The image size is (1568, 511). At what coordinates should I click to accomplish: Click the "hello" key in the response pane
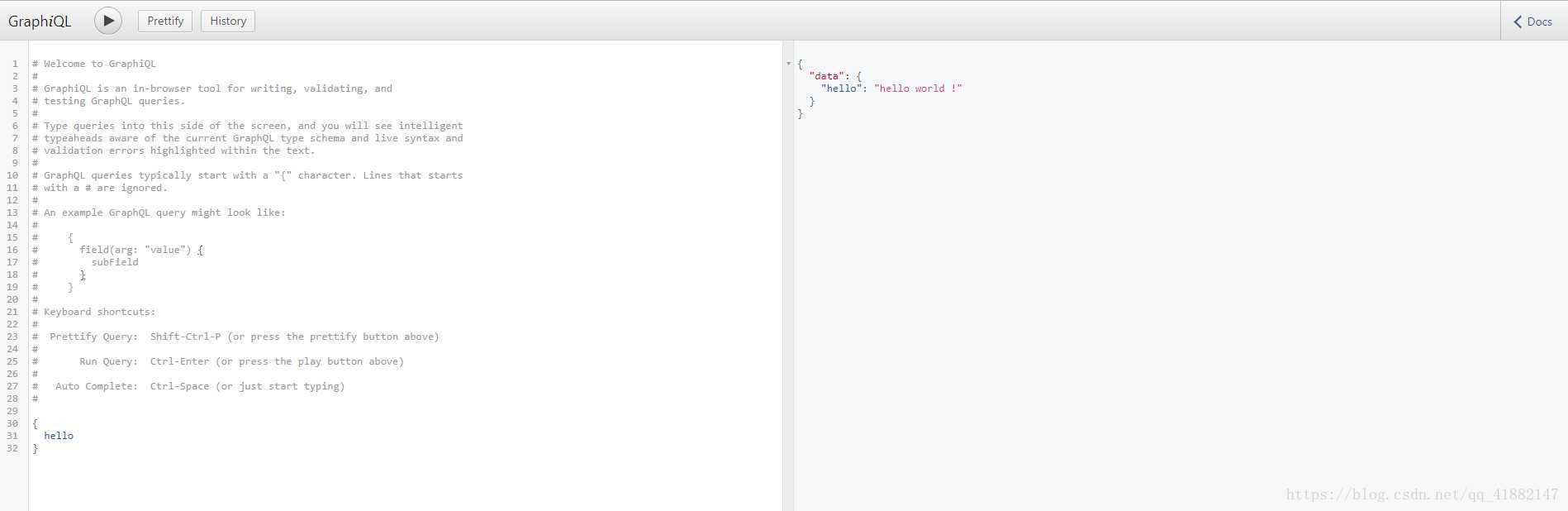842,88
